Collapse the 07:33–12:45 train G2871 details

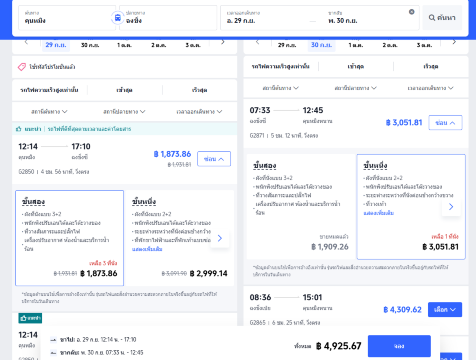coord(445,123)
